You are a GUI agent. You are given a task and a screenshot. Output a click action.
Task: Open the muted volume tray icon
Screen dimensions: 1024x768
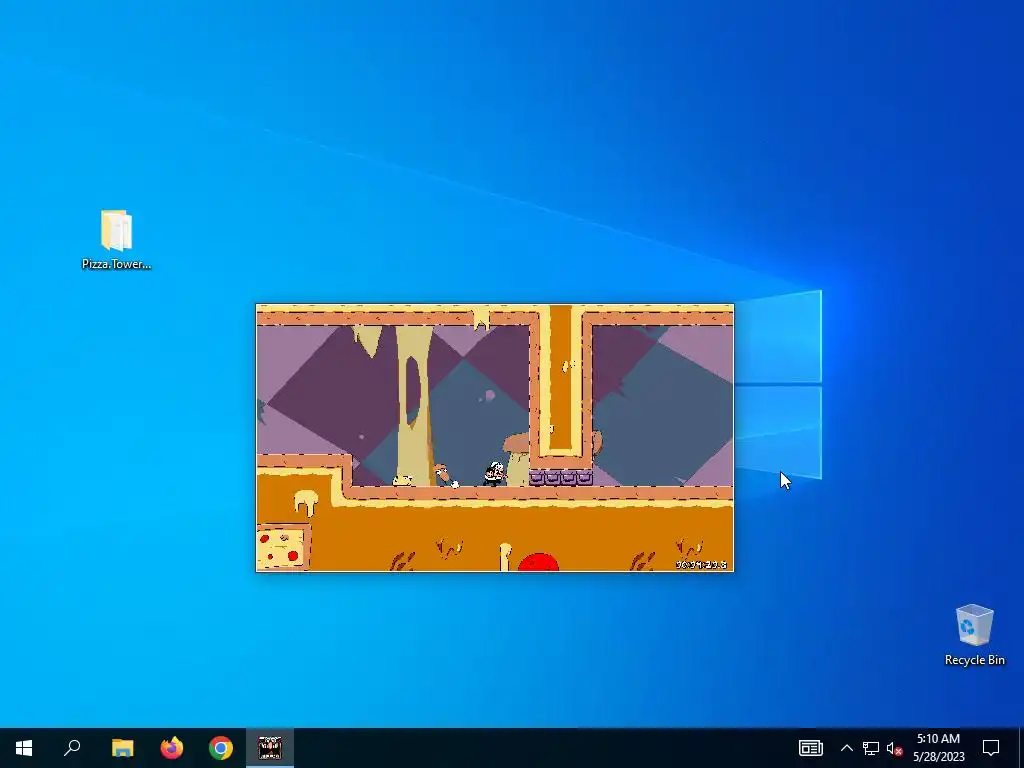click(x=894, y=748)
